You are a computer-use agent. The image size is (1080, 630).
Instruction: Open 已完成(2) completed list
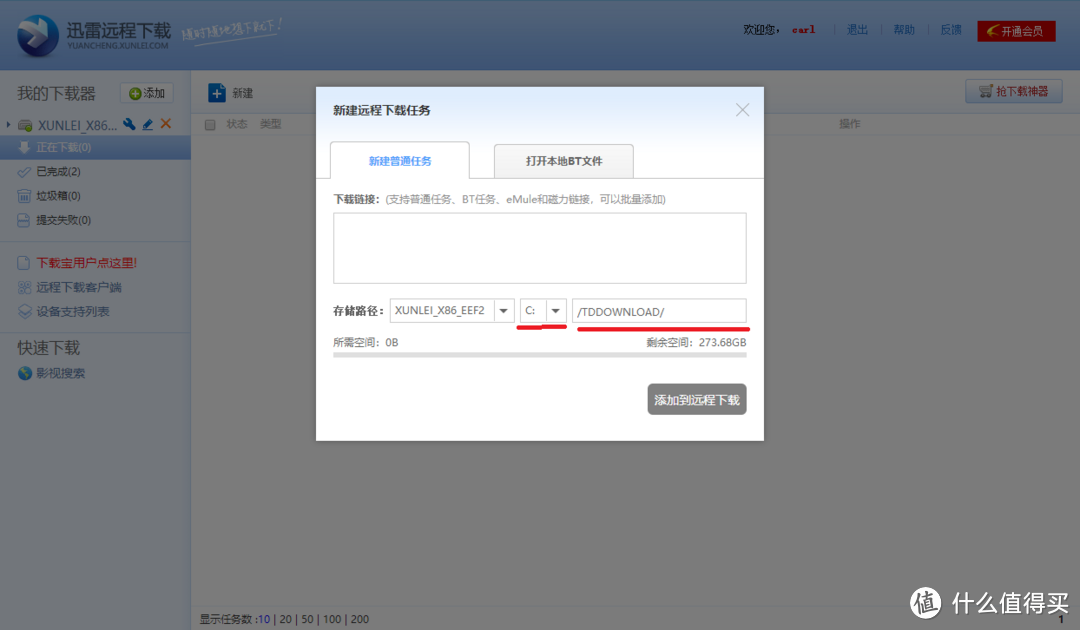(x=58, y=172)
